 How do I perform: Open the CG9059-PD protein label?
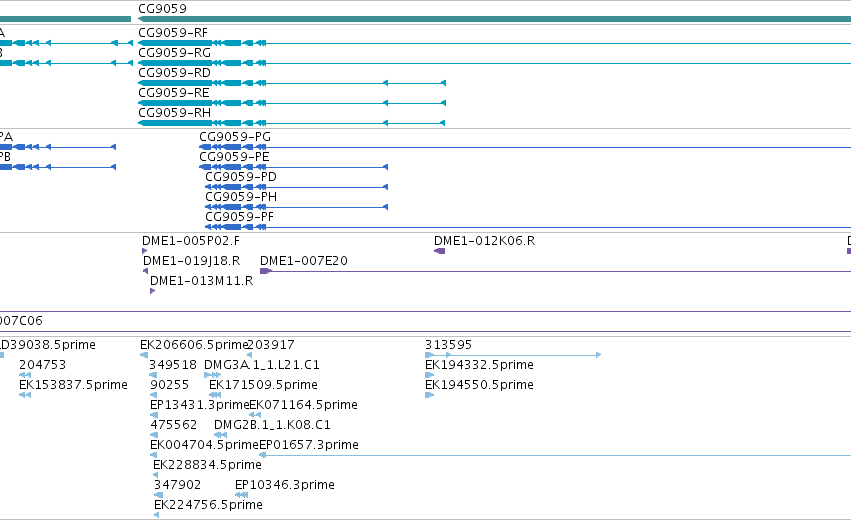[241, 177]
